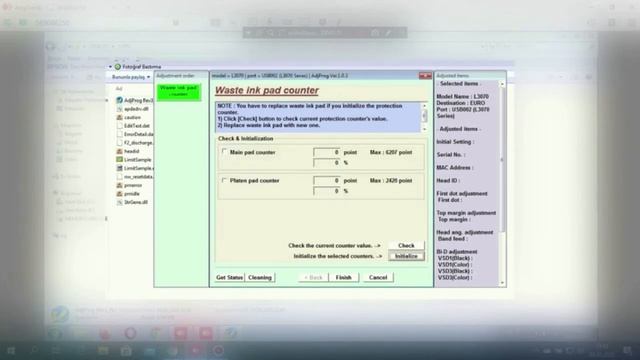640x360 pixels.
Task: Click the LimitSample.e file name
Action: [x=139, y=168]
